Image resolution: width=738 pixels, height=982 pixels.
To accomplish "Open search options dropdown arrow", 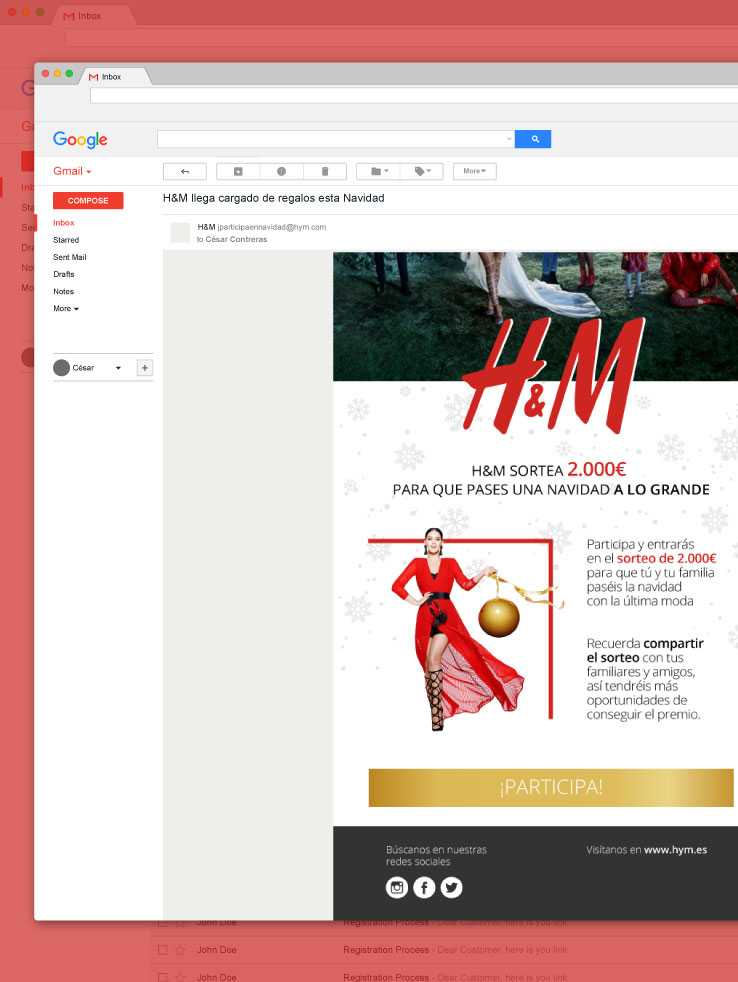I will 509,139.
